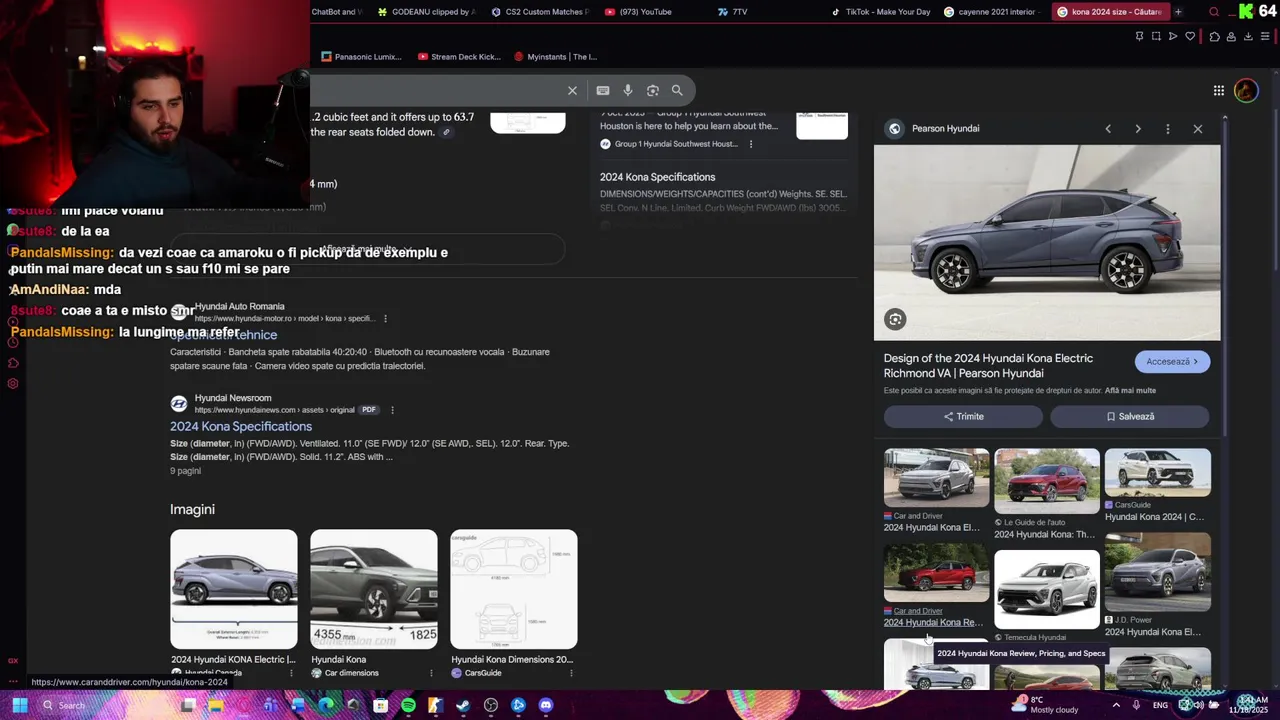The height and width of the screenshot is (720, 1280).
Task: Switch to the CS2 Custom Matches tab
Action: pos(540,12)
